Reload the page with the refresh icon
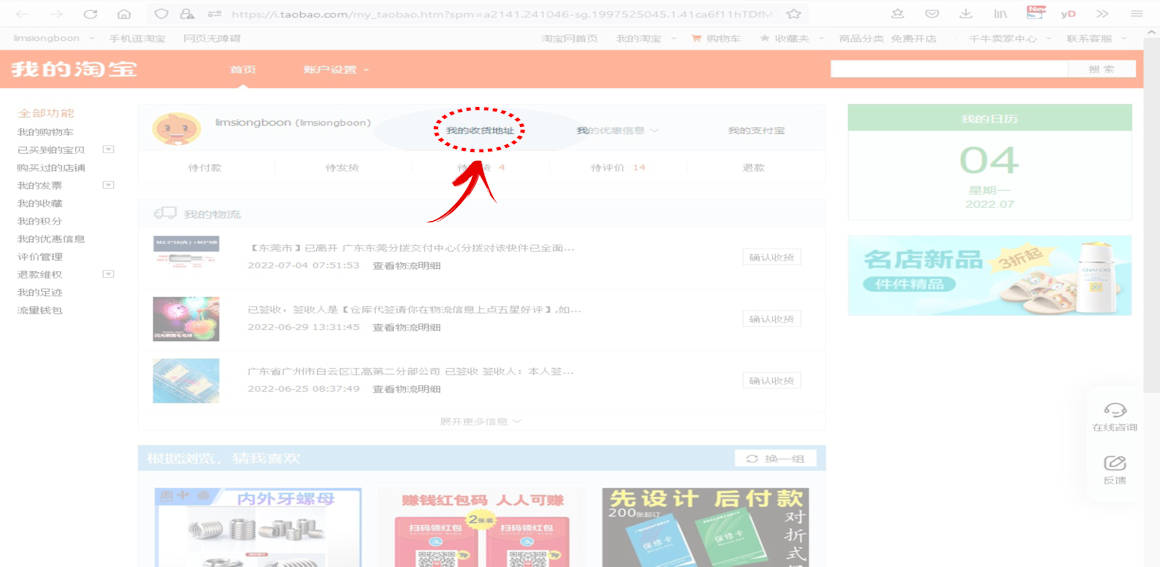The height and width of the screenshot is (567, 1160). (x=90, y=14)
